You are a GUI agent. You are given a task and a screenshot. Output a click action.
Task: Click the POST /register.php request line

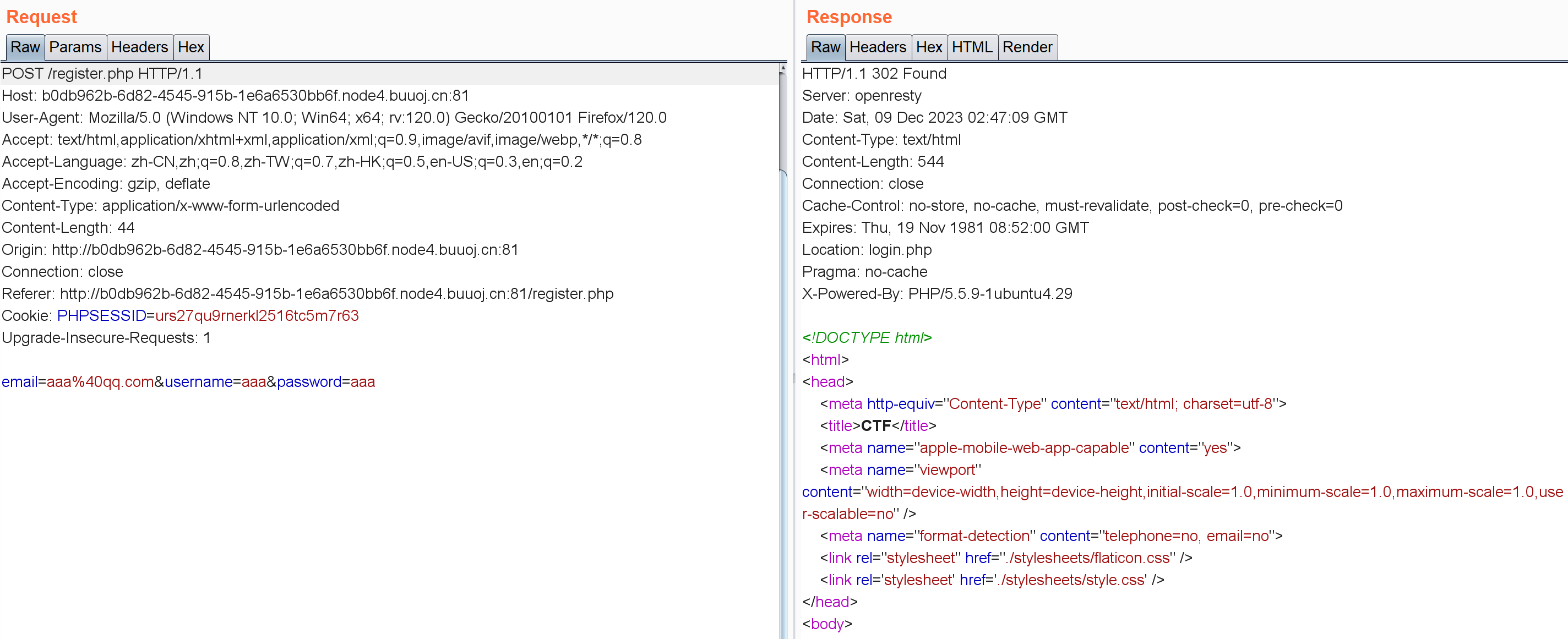click(102, 74)
